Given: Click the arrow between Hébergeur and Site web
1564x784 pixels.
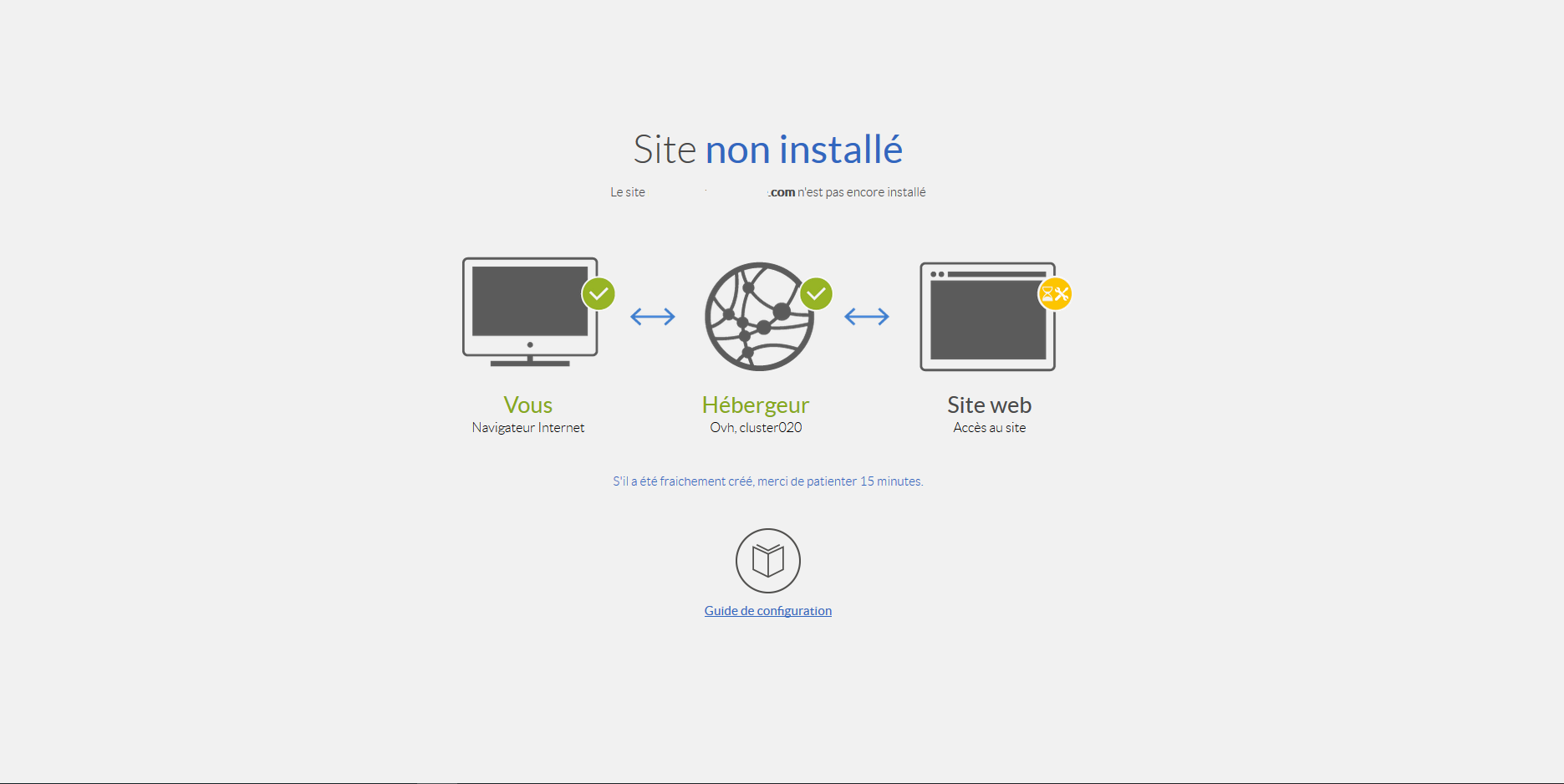Looking at the screenshot, I should click(867, 316).
